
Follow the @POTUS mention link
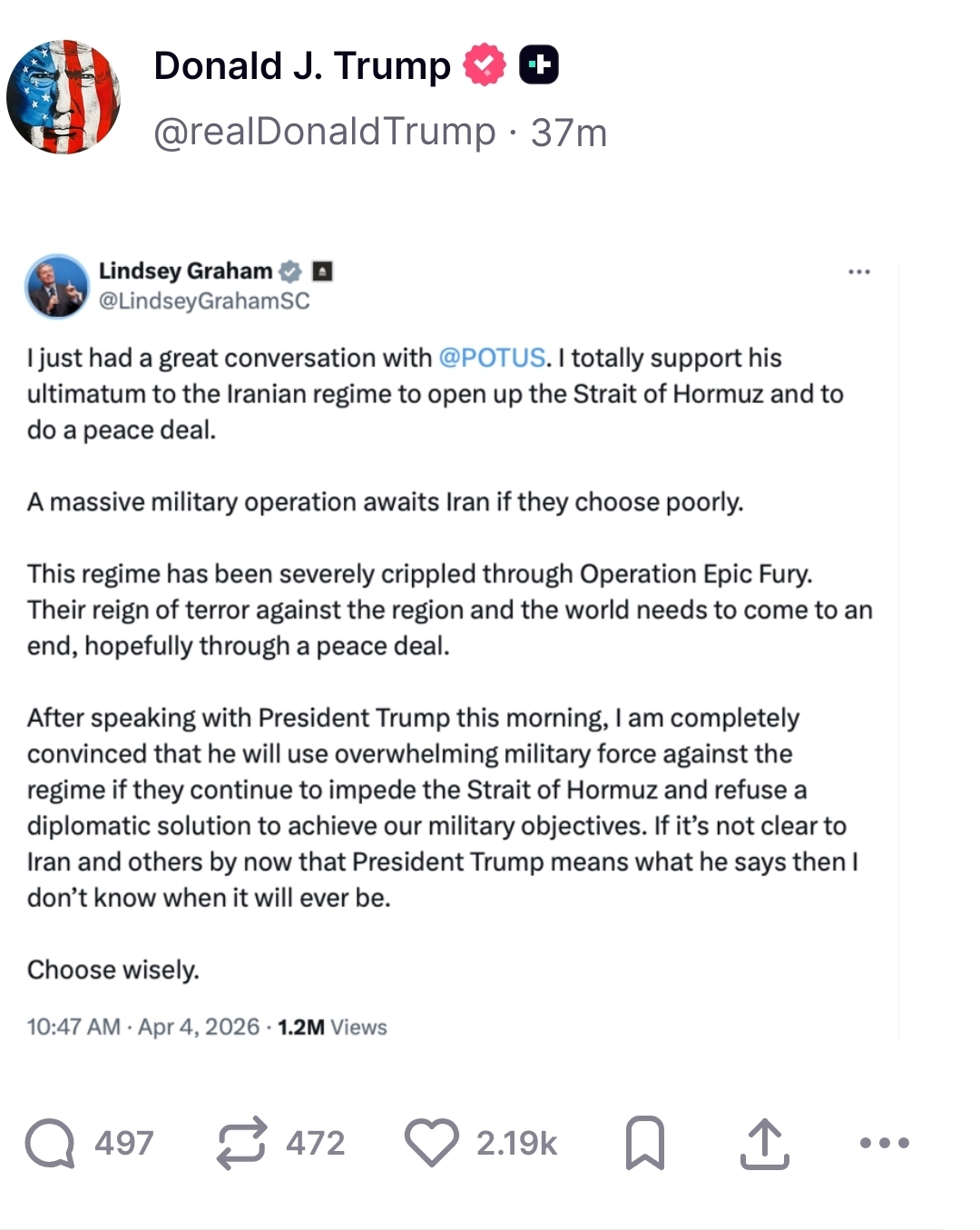coord(492,358)
